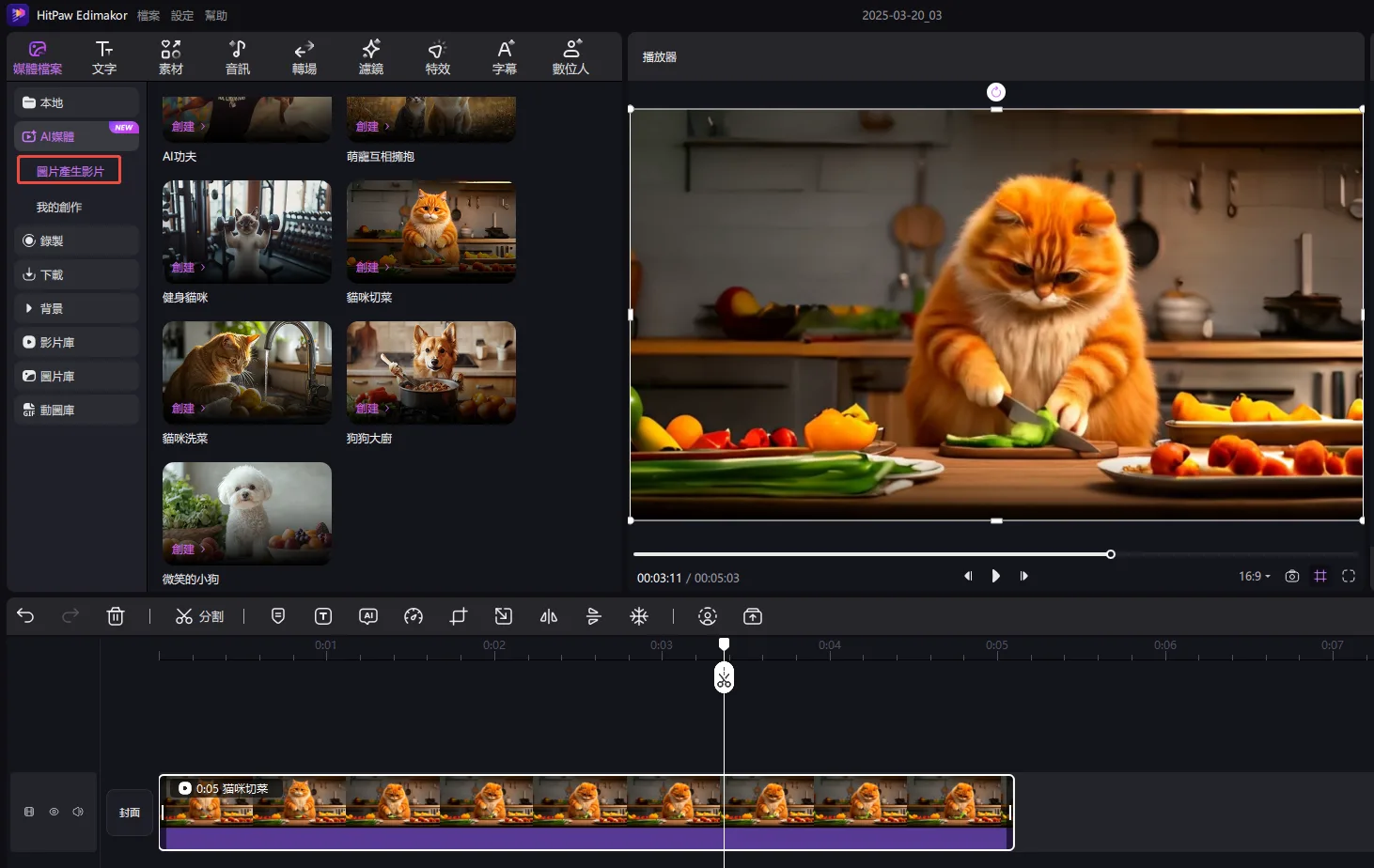
Task: Click the 分割 split button
Action: coord(199,616)
